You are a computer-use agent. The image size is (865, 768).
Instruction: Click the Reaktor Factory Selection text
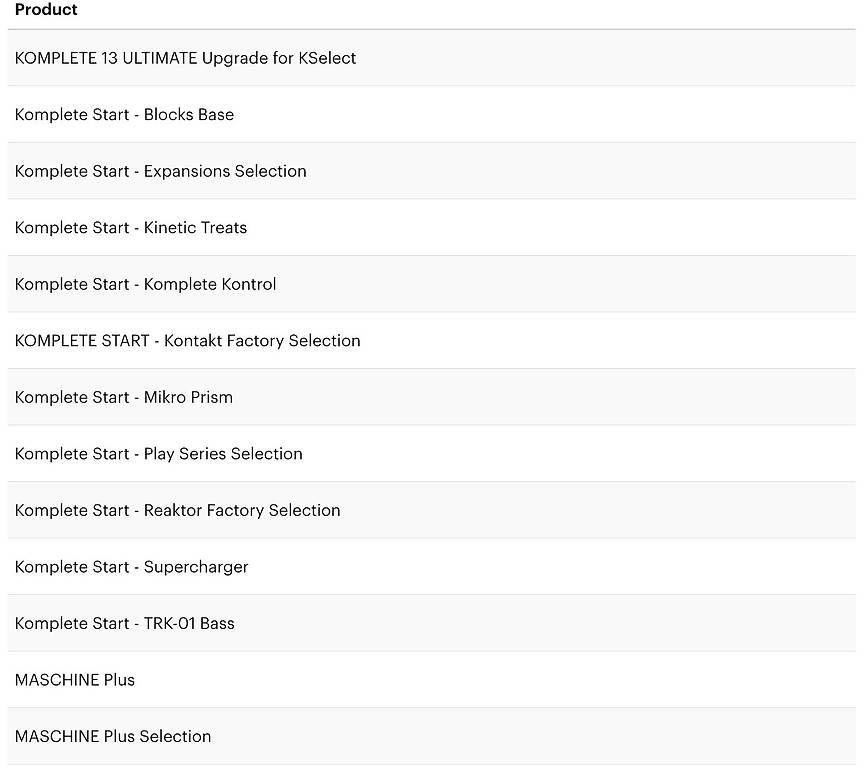click(x=242, y=511)
